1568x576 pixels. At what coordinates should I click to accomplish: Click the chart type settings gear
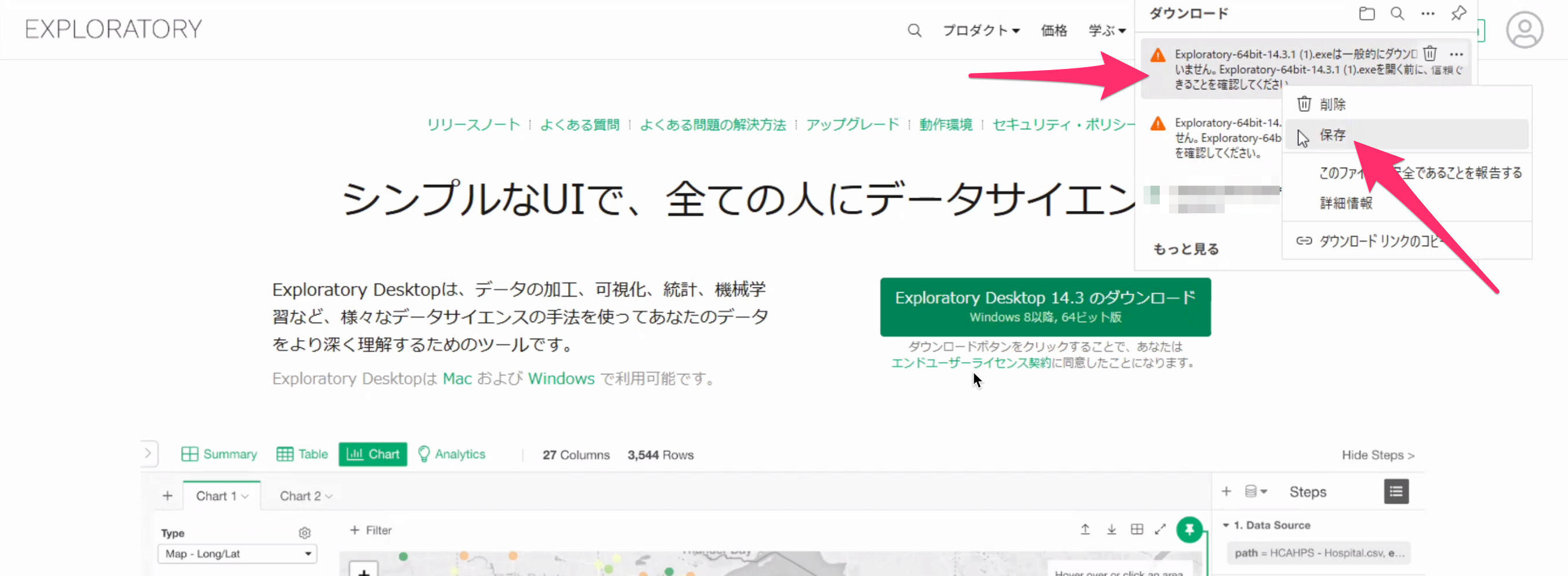click(304, 533)
